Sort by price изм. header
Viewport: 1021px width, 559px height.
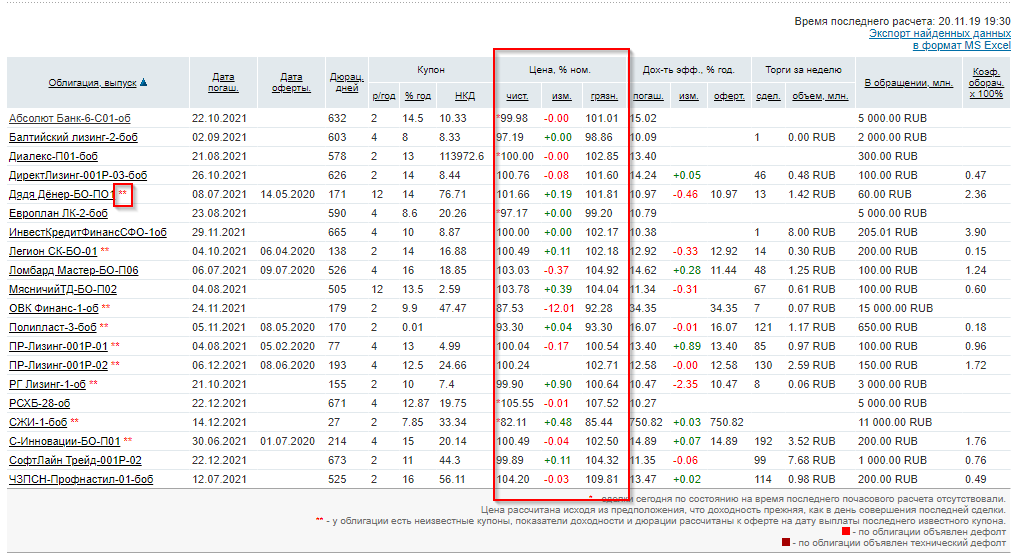pyautogui.click(x=561, y=96)
